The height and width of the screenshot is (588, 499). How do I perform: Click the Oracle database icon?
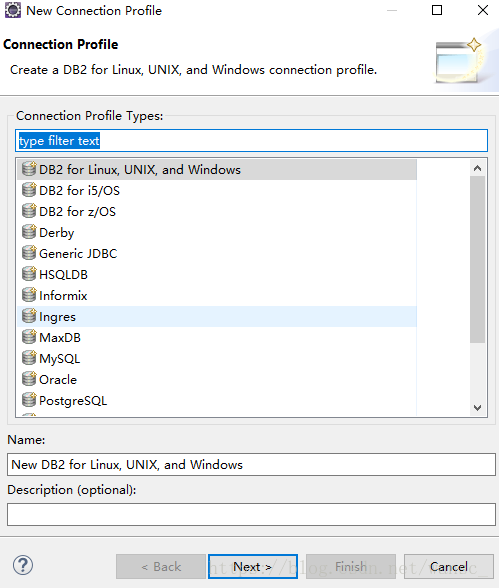point(29,379)
